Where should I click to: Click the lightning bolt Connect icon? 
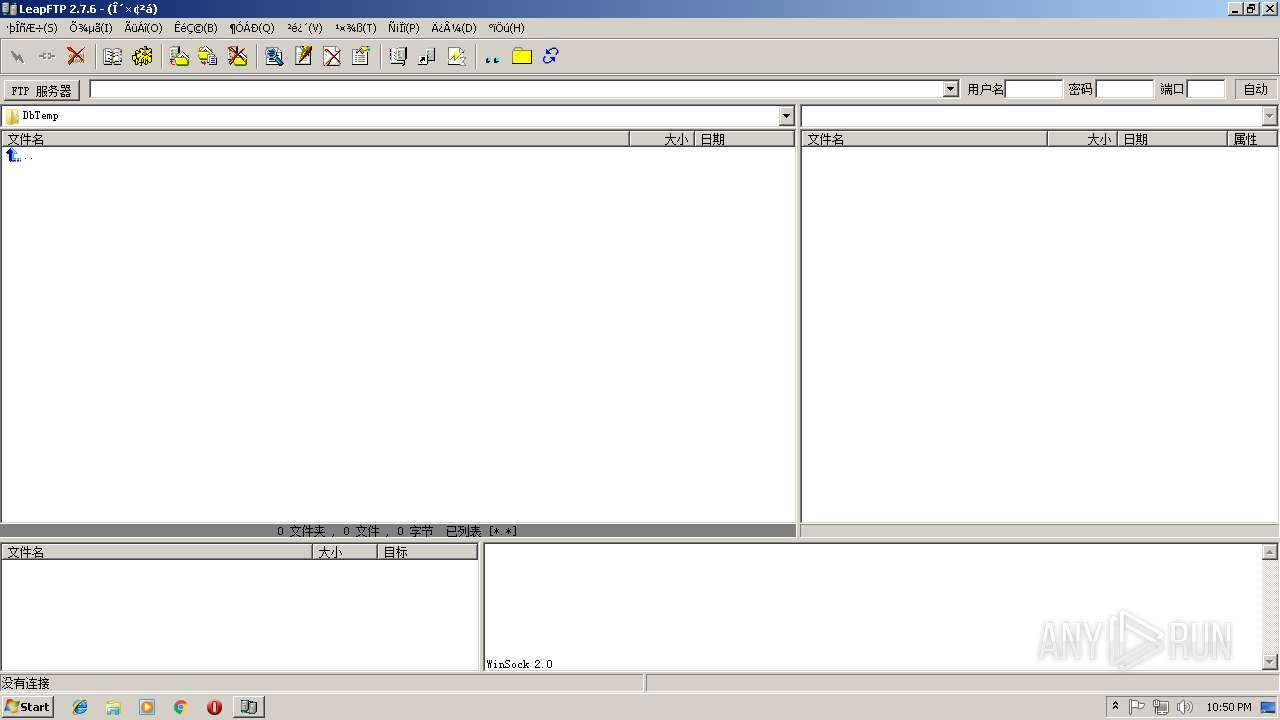pyautogui.click(x=17, y=57)
